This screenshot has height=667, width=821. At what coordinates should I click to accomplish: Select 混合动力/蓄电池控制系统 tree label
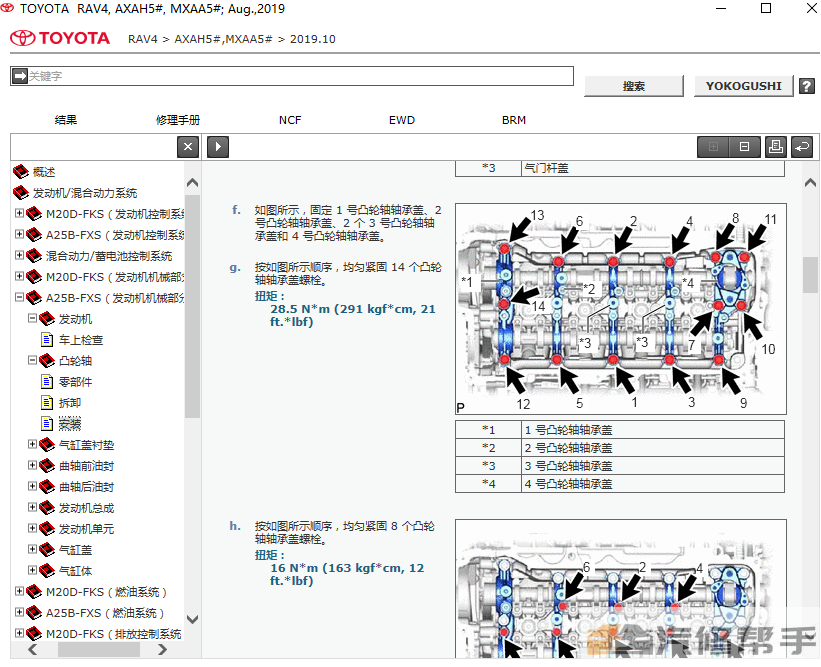pyautogui.click(x=109, y=256)
